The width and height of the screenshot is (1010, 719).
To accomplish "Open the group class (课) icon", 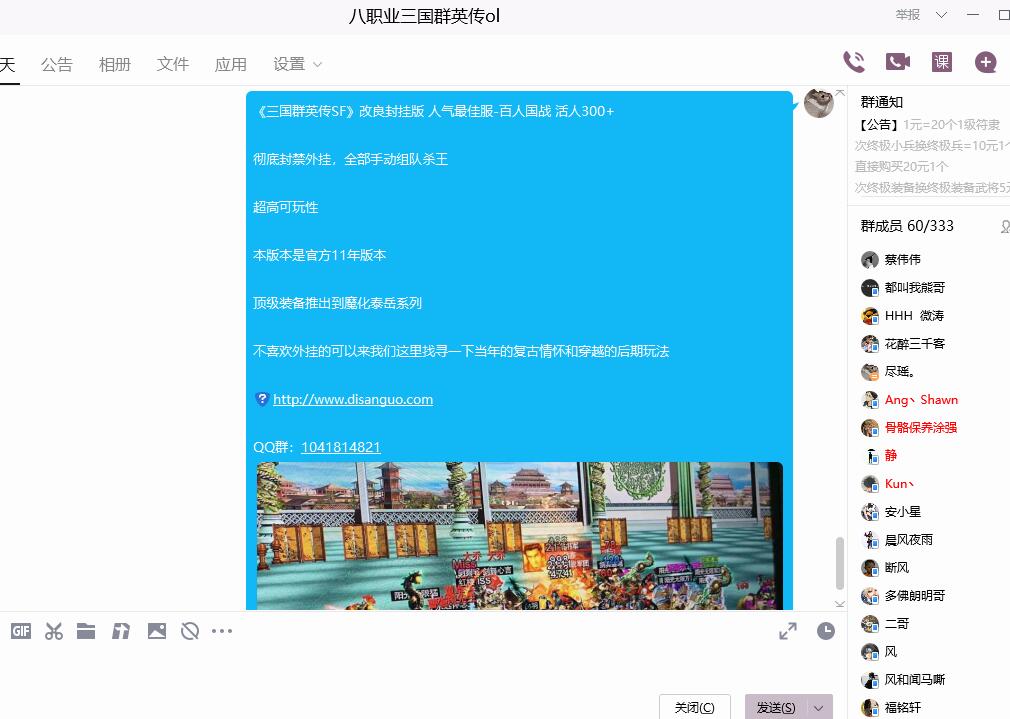I will [942, 62].
